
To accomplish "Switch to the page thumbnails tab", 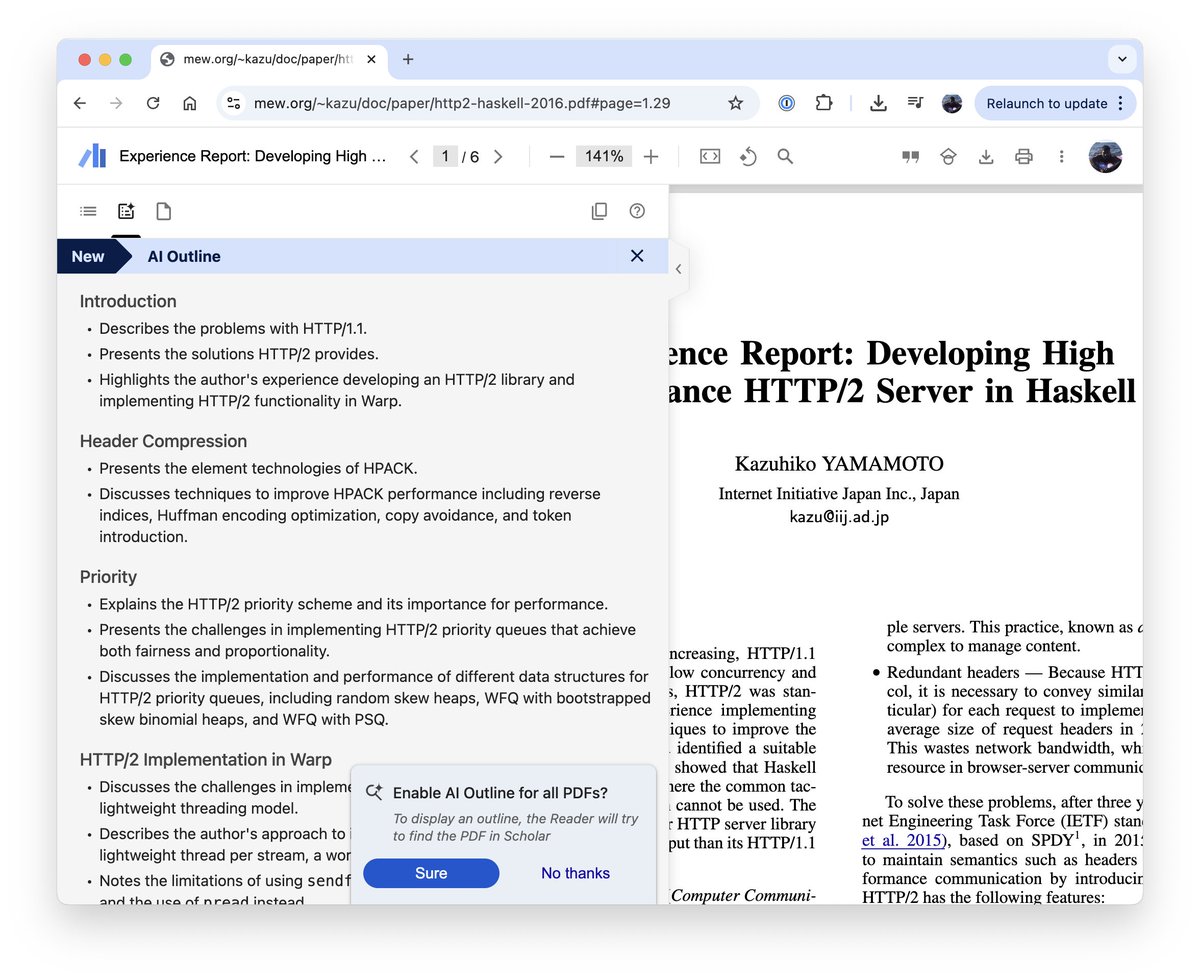I will click(x=163, y=211).
